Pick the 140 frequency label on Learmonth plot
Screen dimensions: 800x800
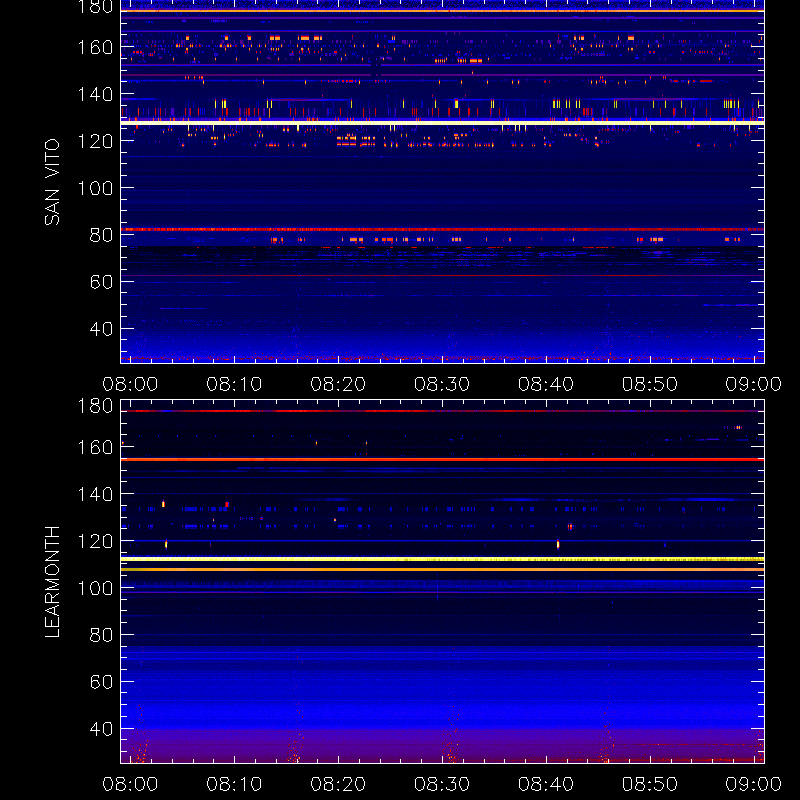(x=95, y=494)
